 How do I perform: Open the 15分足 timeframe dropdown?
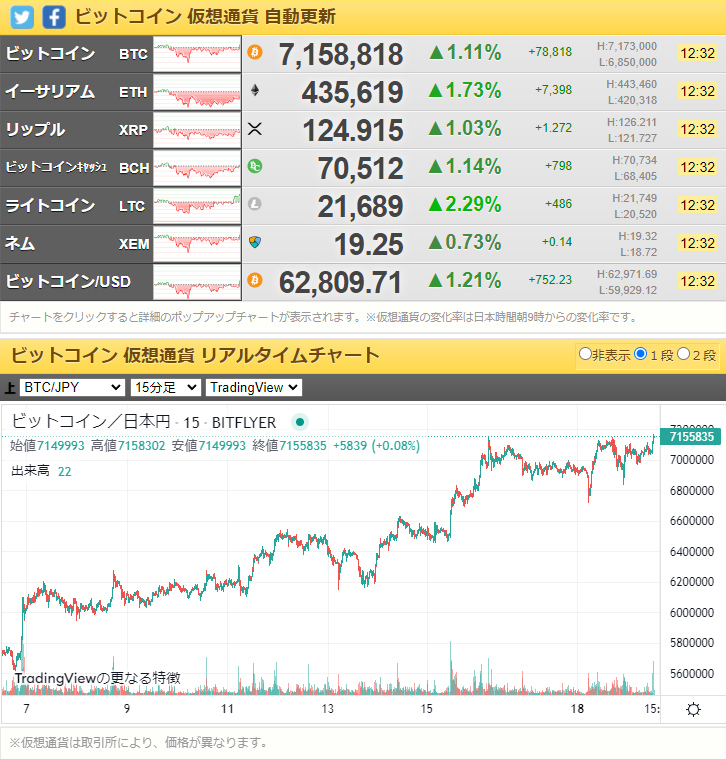tap(165, 387)
